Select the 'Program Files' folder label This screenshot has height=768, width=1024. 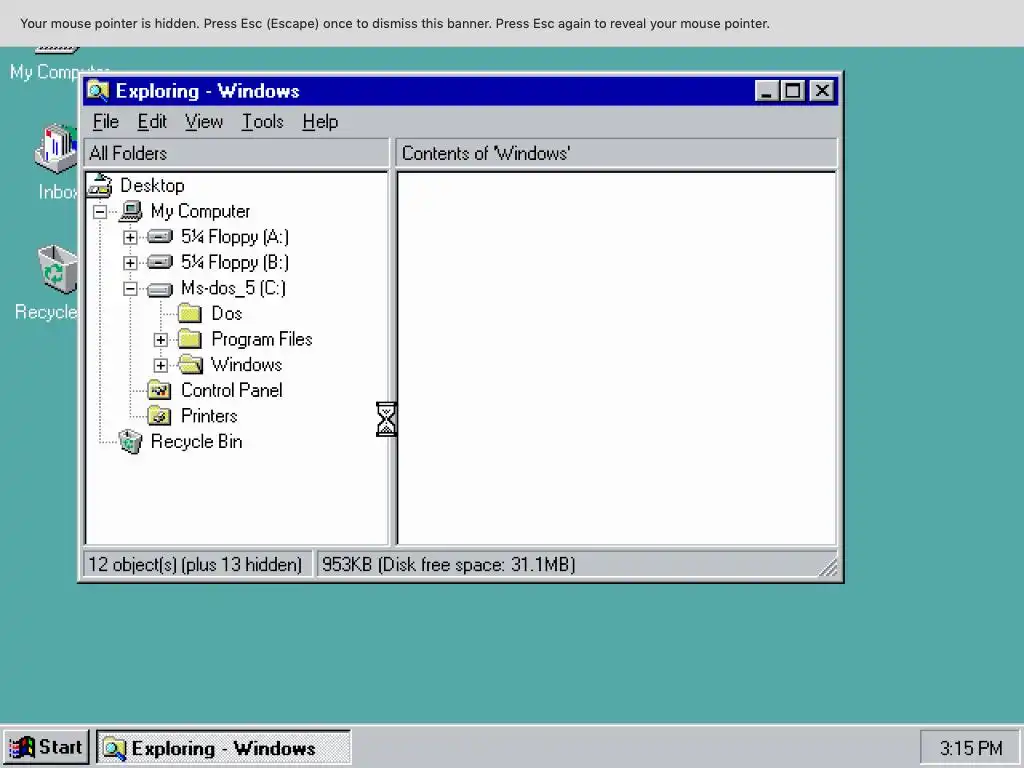[262, 339]
